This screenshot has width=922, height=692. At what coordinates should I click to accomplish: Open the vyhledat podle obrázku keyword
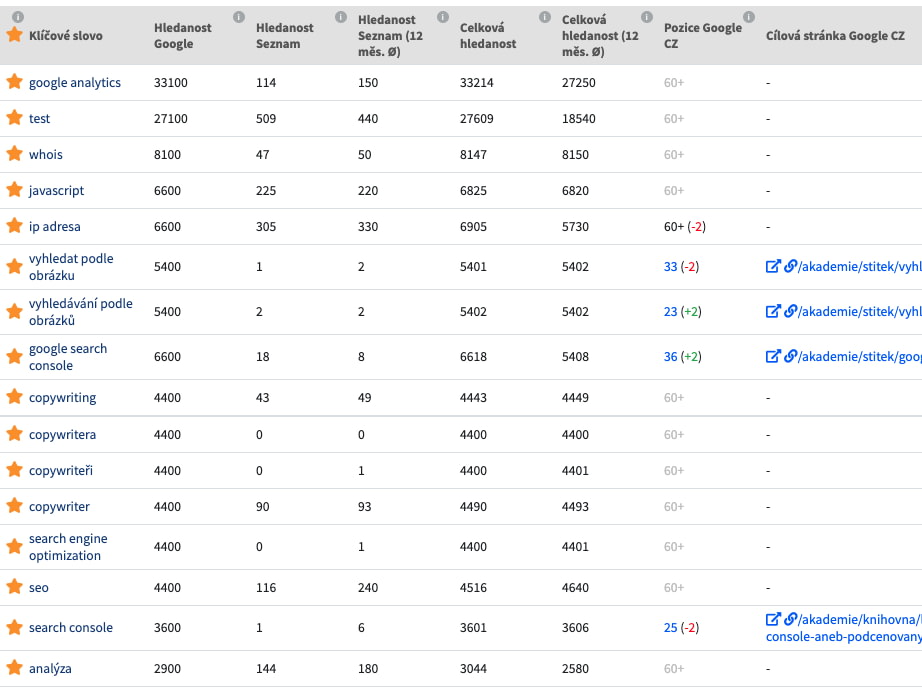pyautogui.click(x=71, y=267)
